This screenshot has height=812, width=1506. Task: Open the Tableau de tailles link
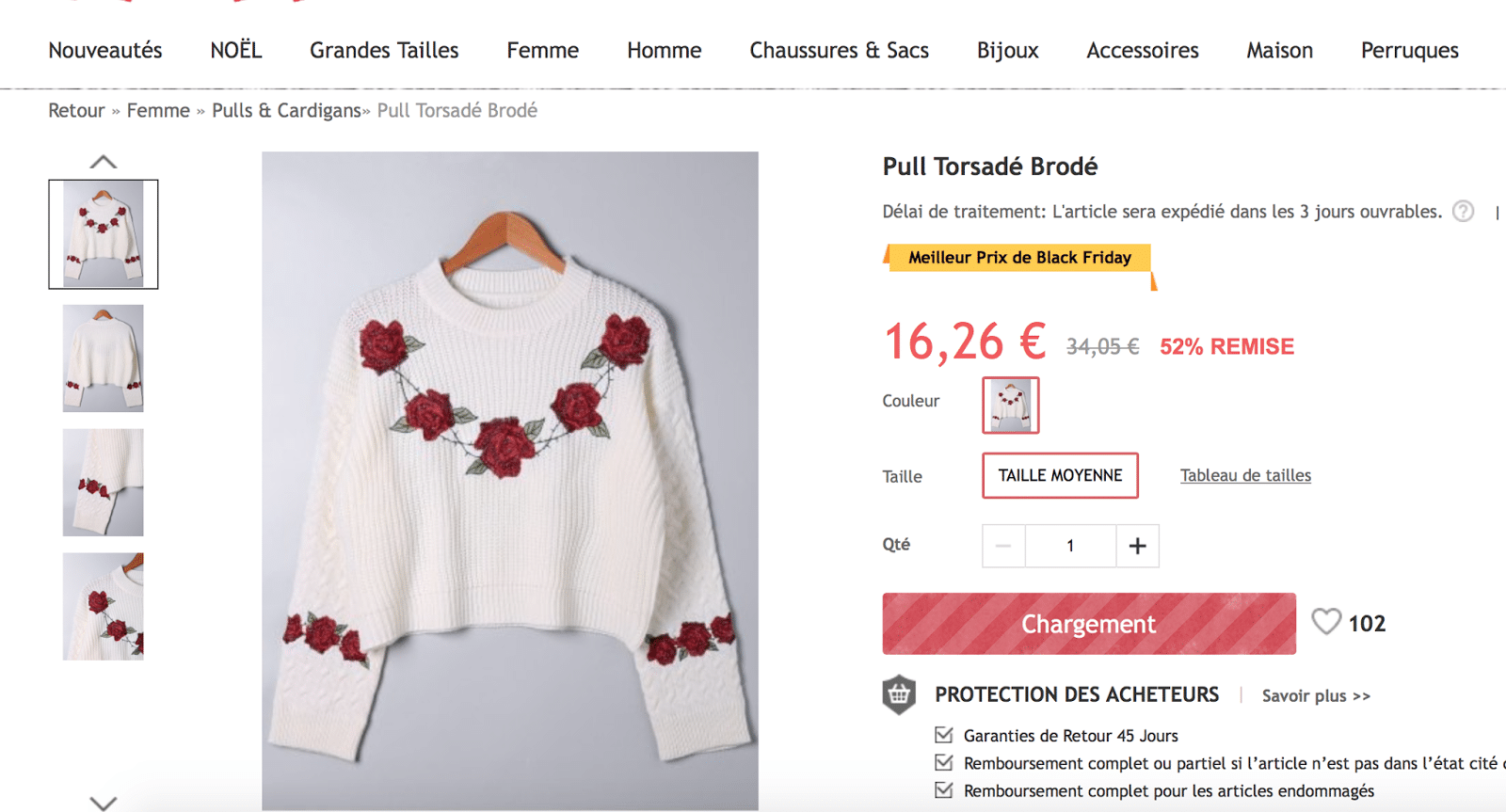click(x=1245, y=476)
